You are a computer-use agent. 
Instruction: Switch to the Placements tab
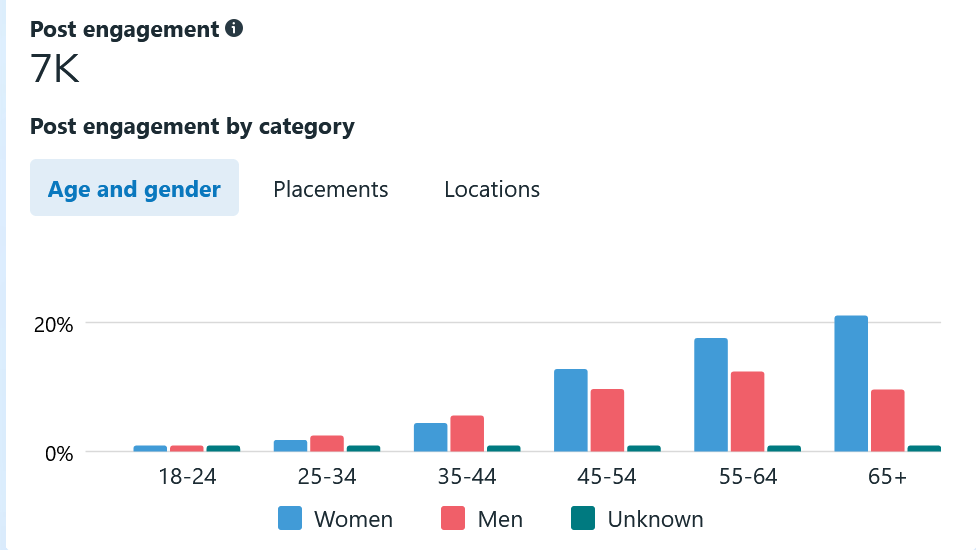click(331, 189)
